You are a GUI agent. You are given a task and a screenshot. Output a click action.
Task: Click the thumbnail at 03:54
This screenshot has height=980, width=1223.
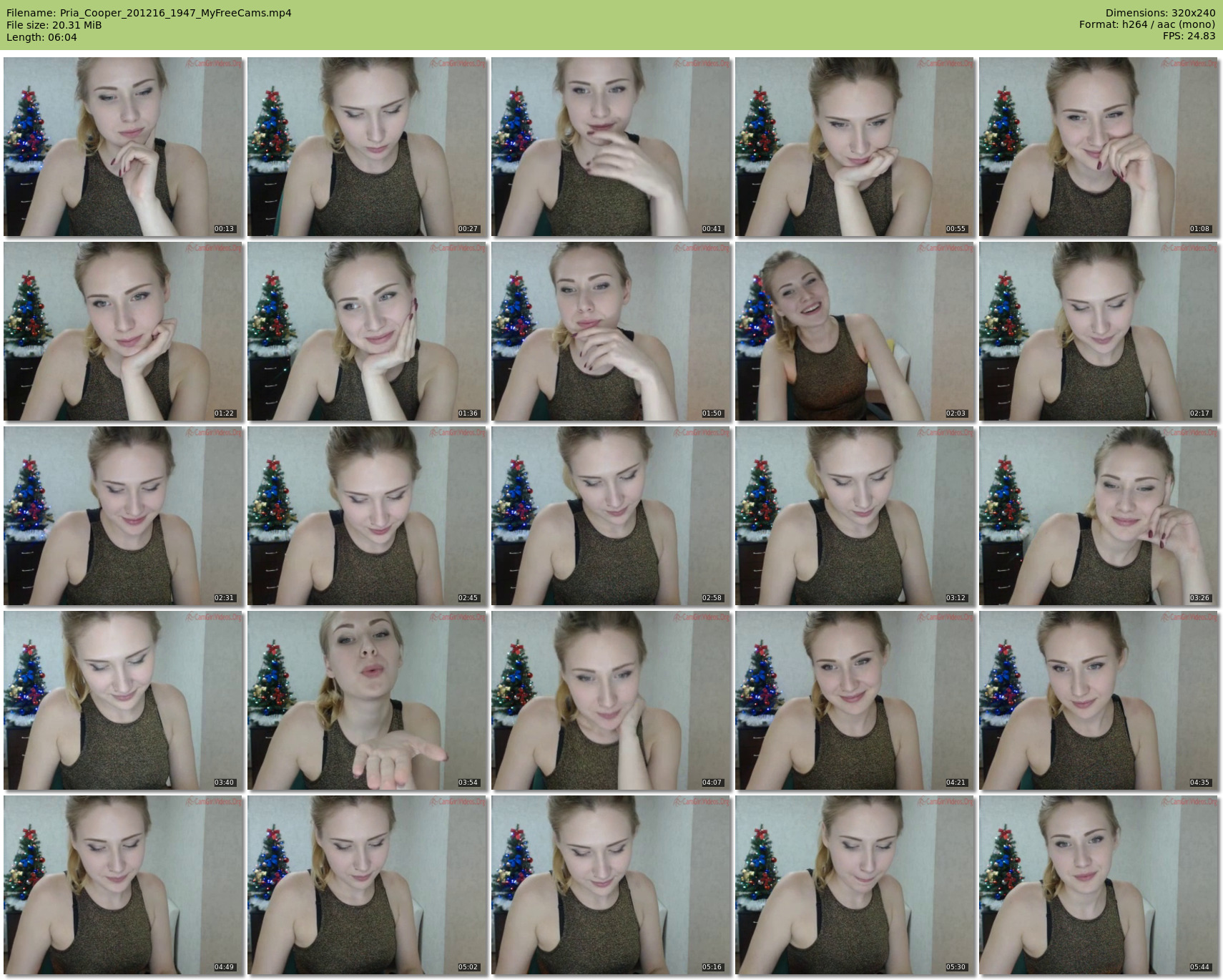[x=368, y=700]
